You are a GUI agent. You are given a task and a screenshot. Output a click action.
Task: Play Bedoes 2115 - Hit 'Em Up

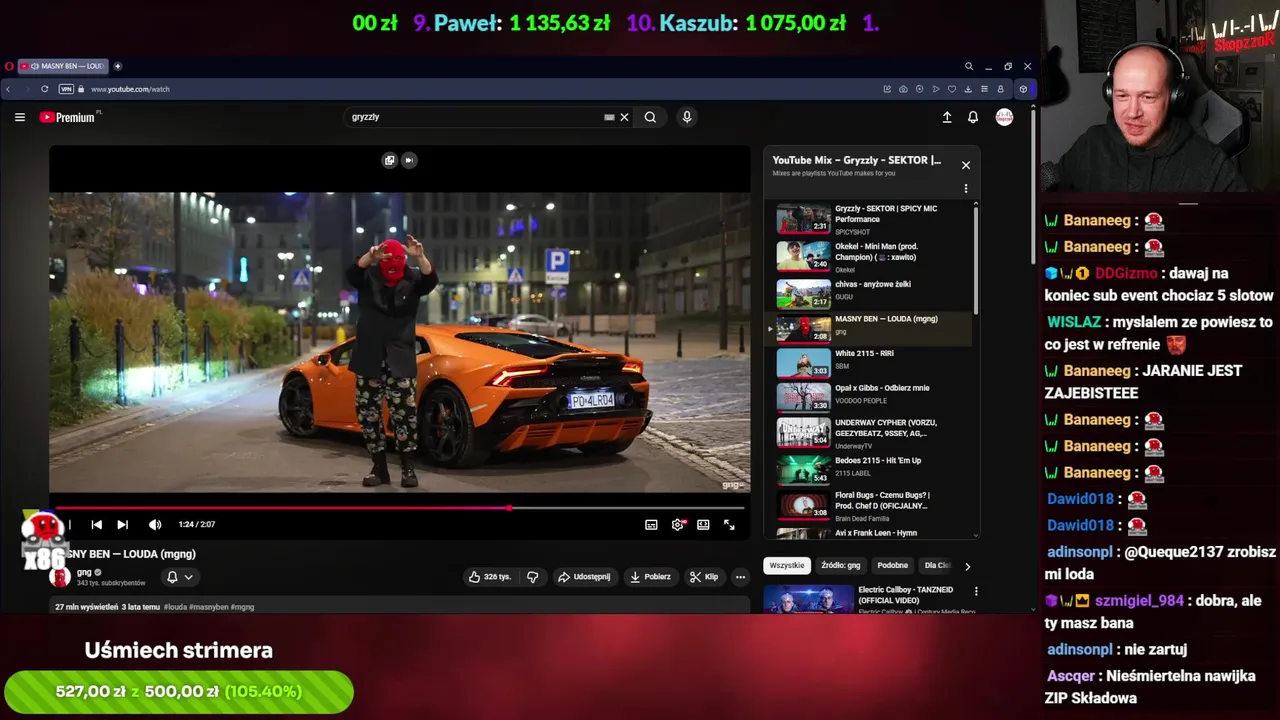click(870, 469)
